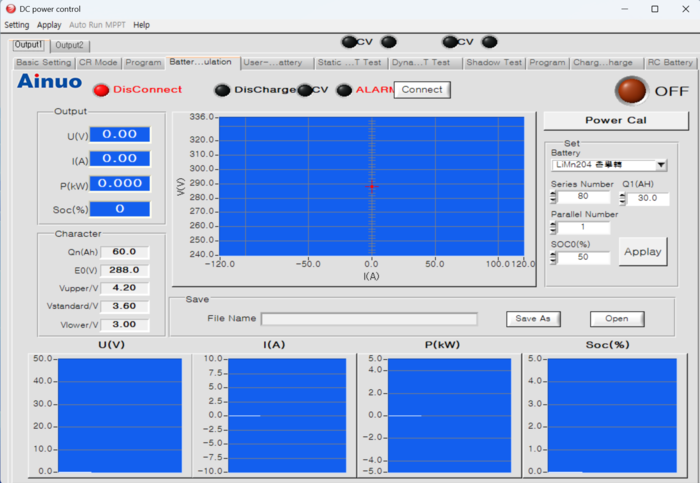Viewport: 700px width, 483px height.
Task: Expand the Battery type dropdown
Action: point(661,165)
